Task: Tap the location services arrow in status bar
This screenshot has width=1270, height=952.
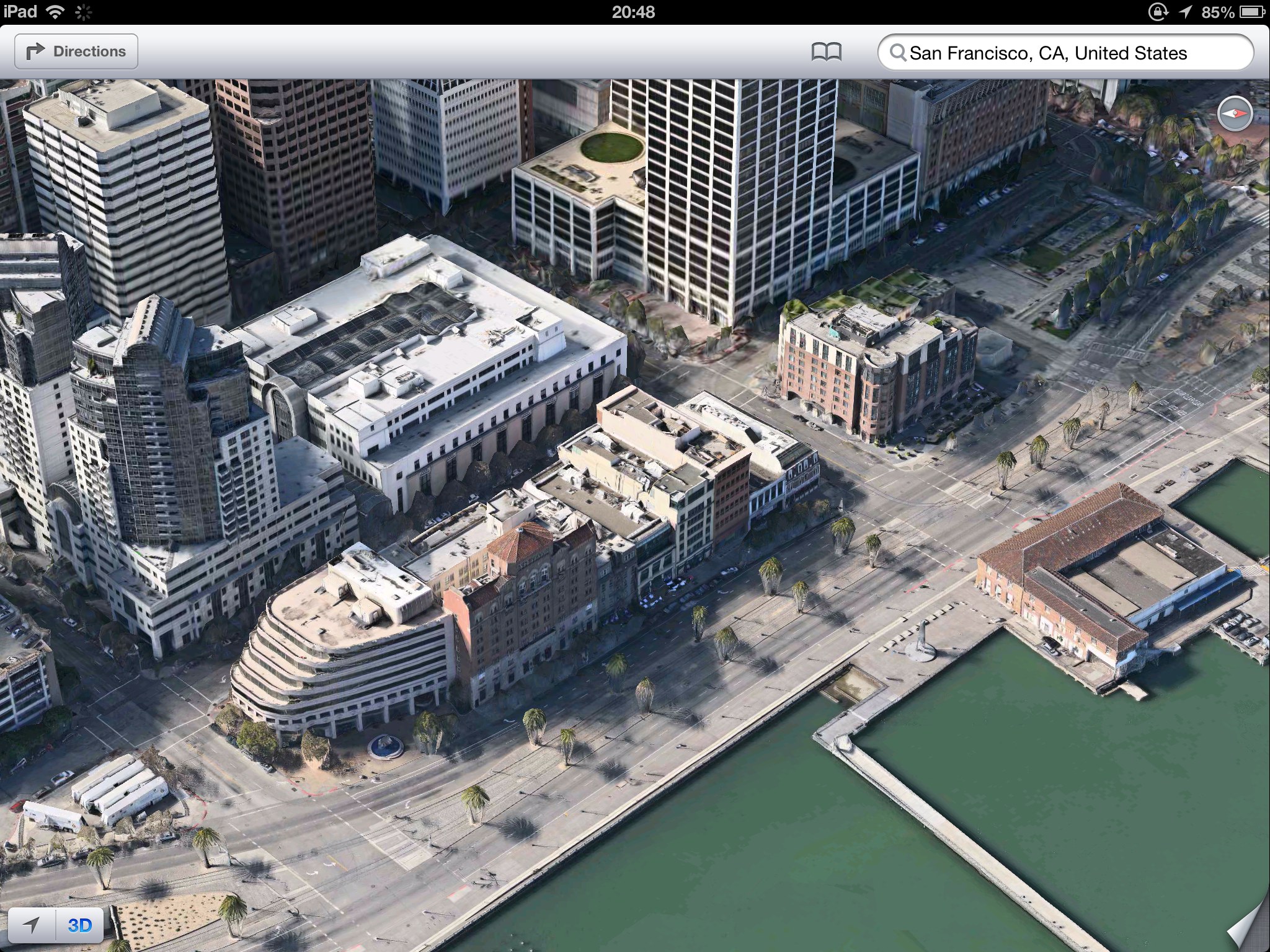Action: [1185, 12]
